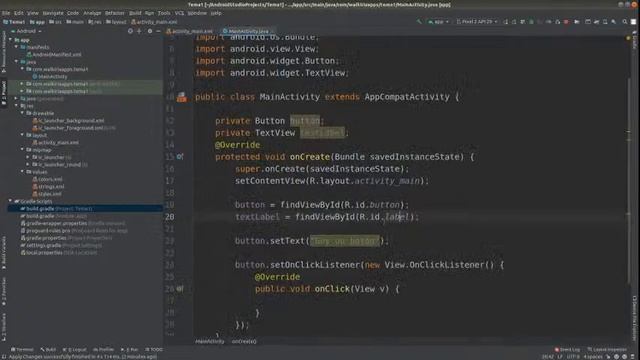Click the red Stop icon in toolbar
The image size is (640, 360).
(566, 21)
